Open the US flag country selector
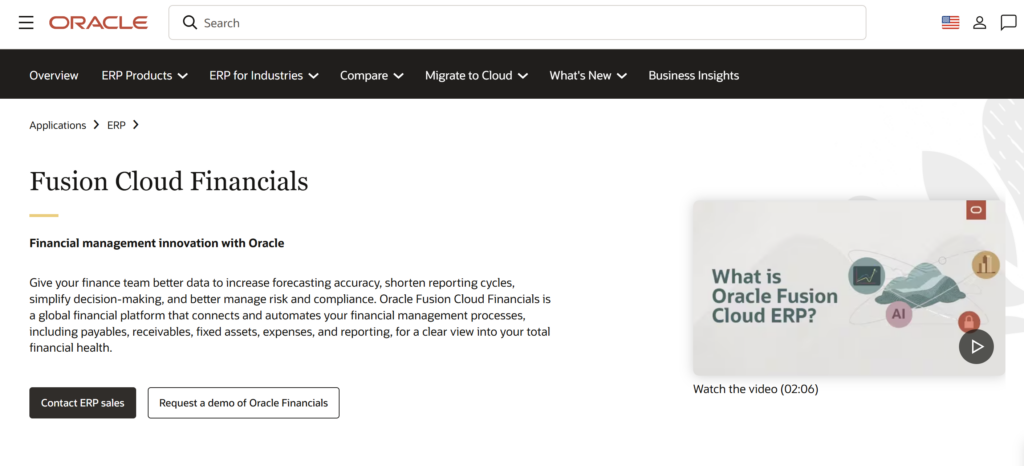This screenshot has height=466, width=1024. (950, 23)
